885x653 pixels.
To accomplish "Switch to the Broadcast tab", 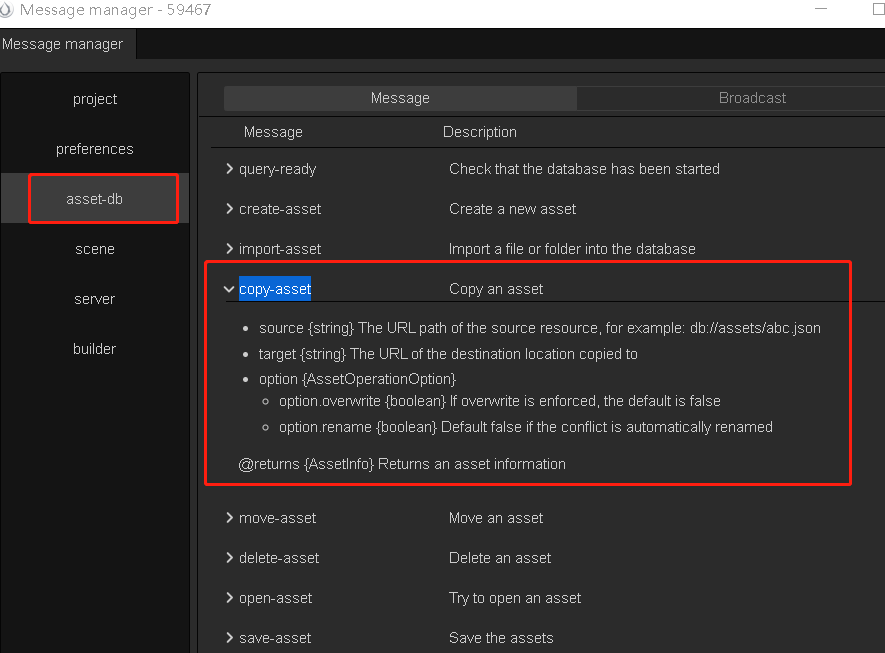I will (752, 98).
